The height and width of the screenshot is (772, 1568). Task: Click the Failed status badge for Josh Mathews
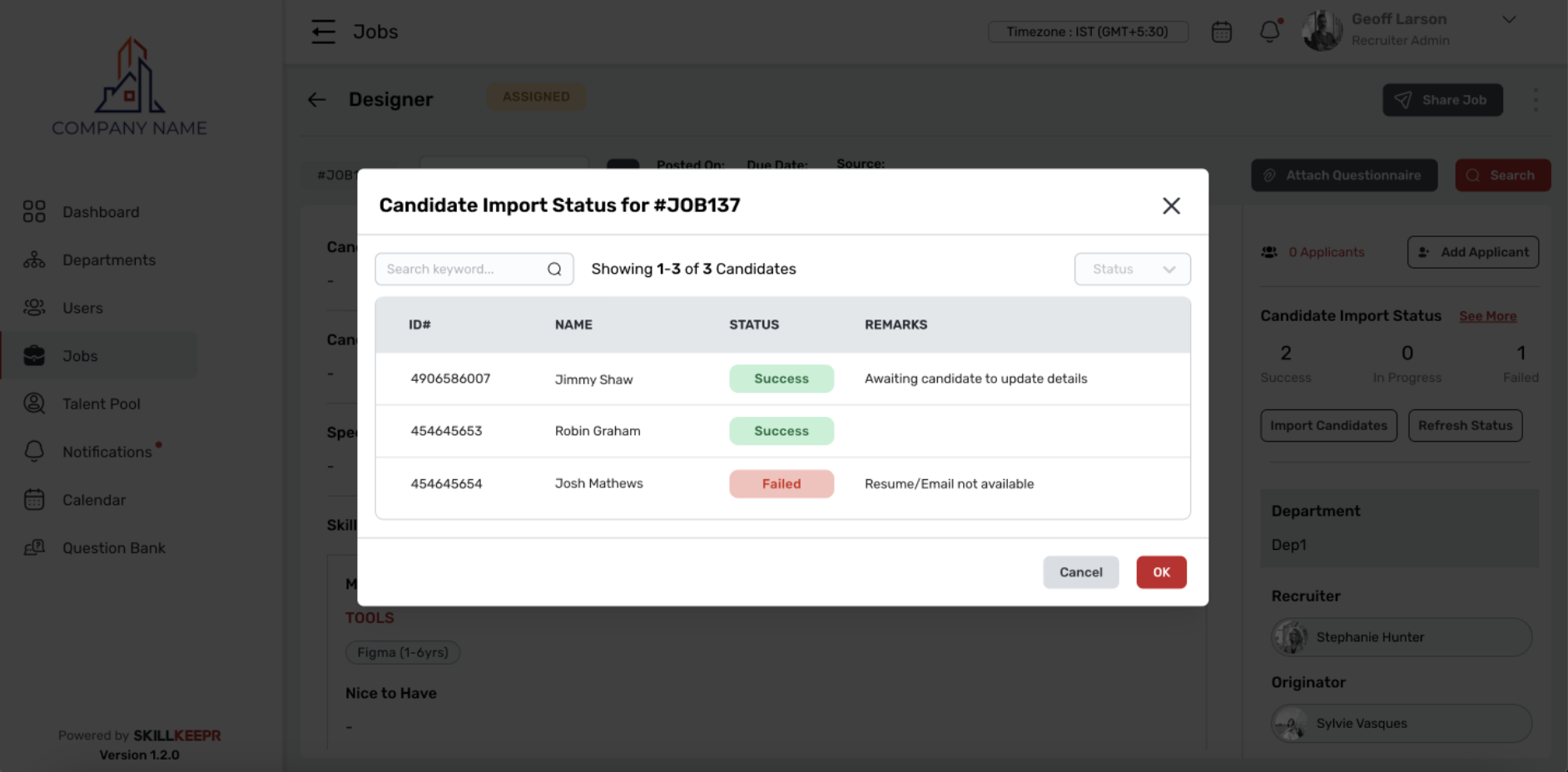click(x=781, y=483)
